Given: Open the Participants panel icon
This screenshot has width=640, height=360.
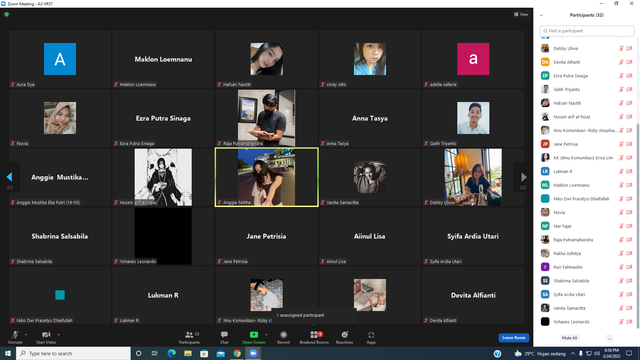Looking at the screenshot, I should point(189,335).
